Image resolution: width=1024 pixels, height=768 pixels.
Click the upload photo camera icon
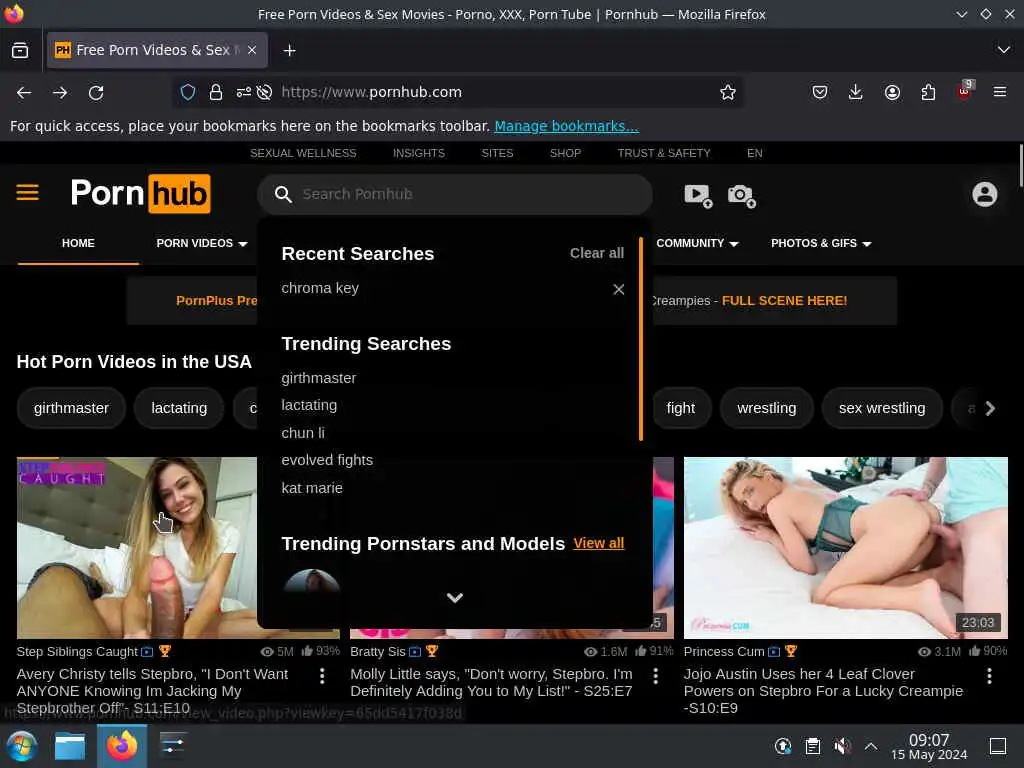(741, 195)
